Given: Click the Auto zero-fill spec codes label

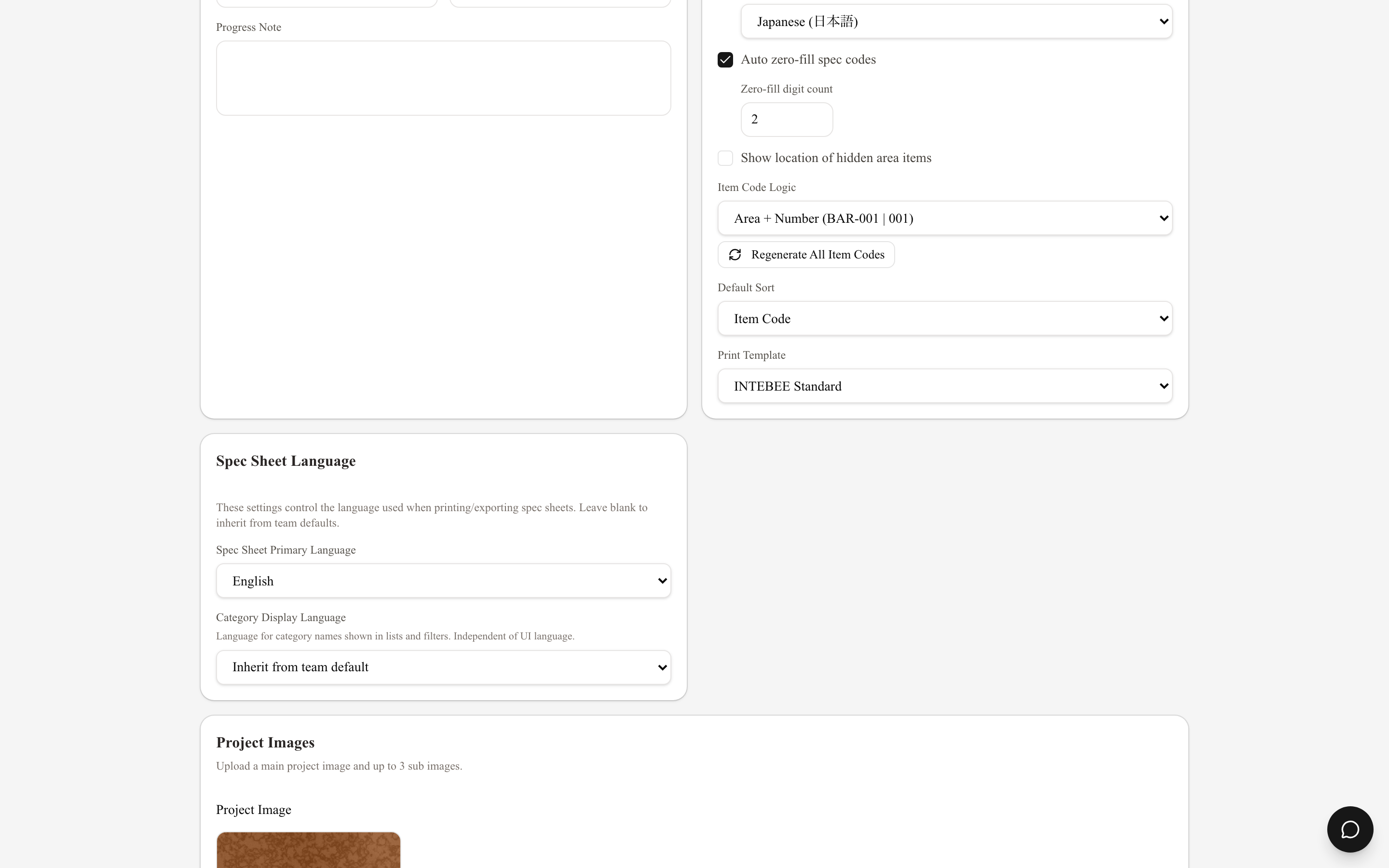Looking at the screenshot, I should (808, 60).
